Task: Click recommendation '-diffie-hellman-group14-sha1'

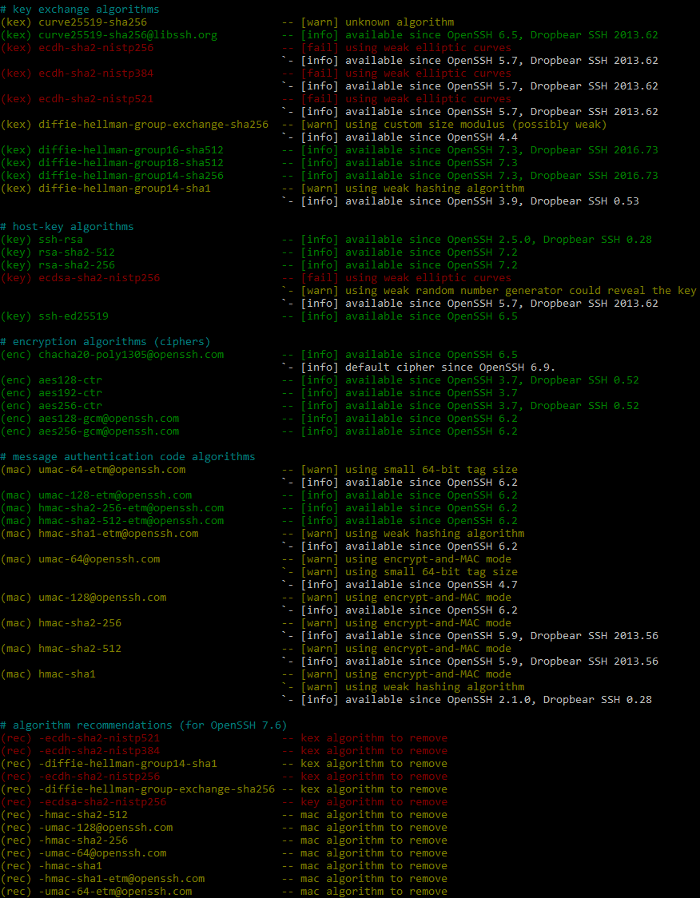Action: coord(128,763)
